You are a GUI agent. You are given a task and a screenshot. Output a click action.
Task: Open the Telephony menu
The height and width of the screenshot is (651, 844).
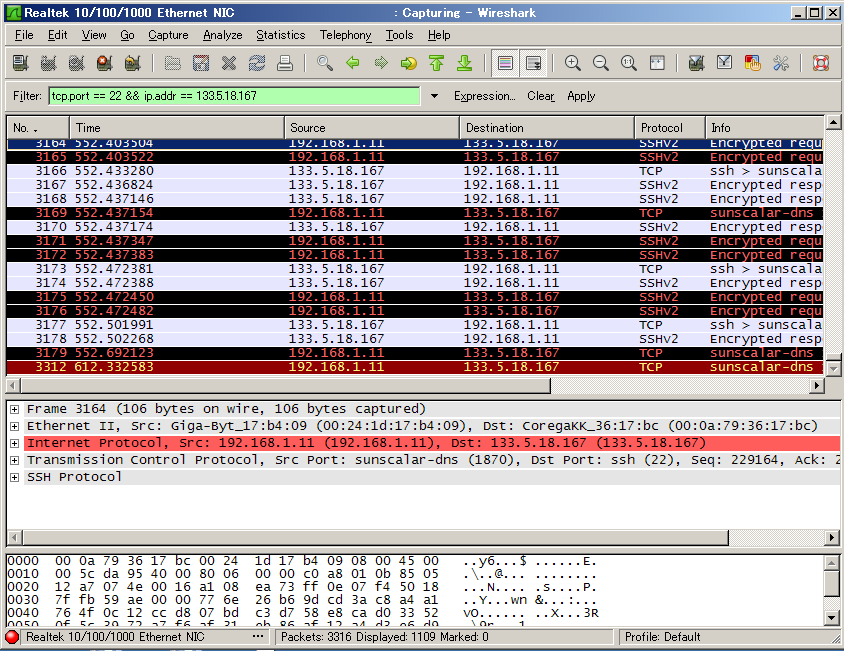(x=346, y=35)
